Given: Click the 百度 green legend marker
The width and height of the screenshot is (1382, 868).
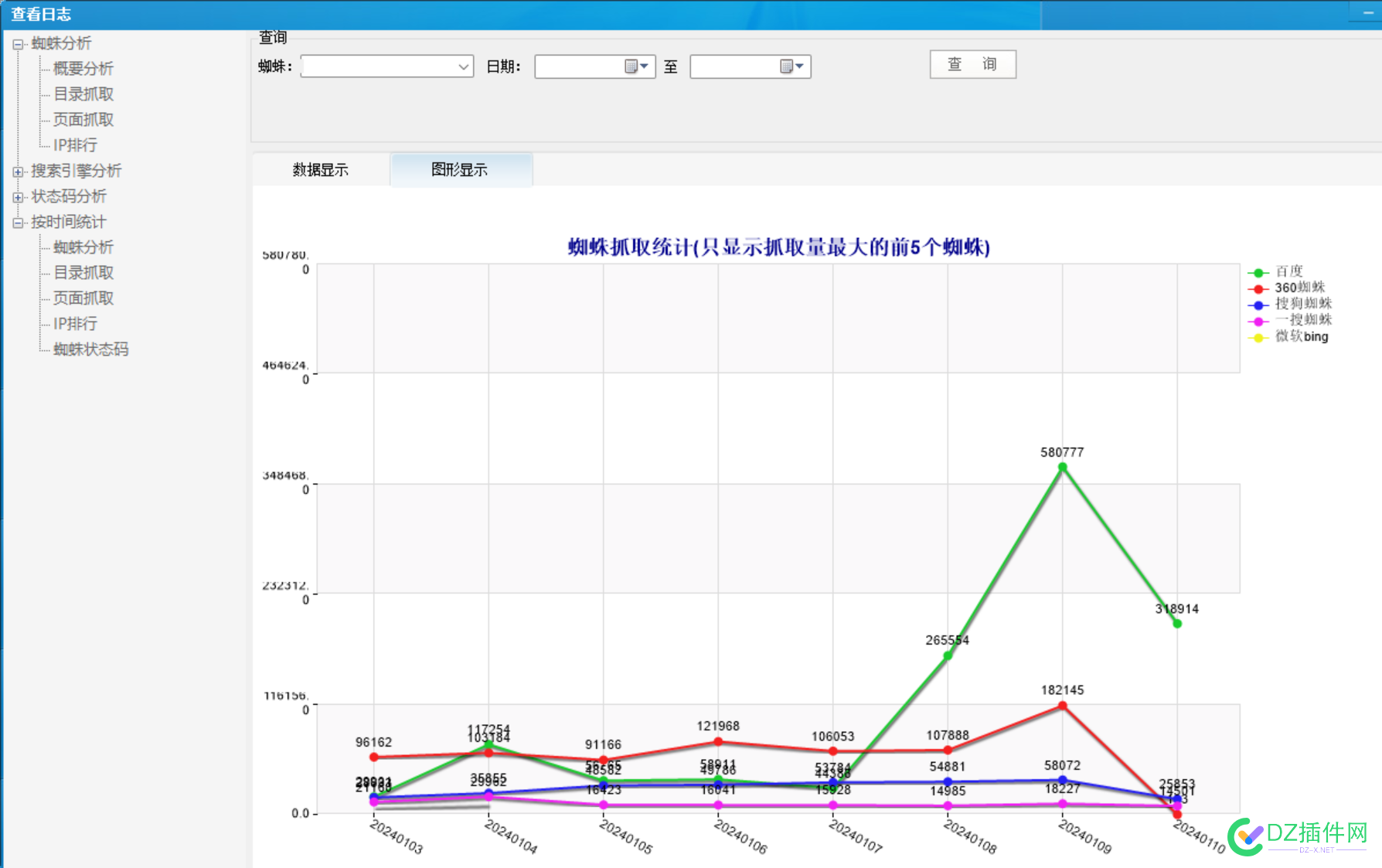Looking at the screenshot, I should tap(1258, 273).
